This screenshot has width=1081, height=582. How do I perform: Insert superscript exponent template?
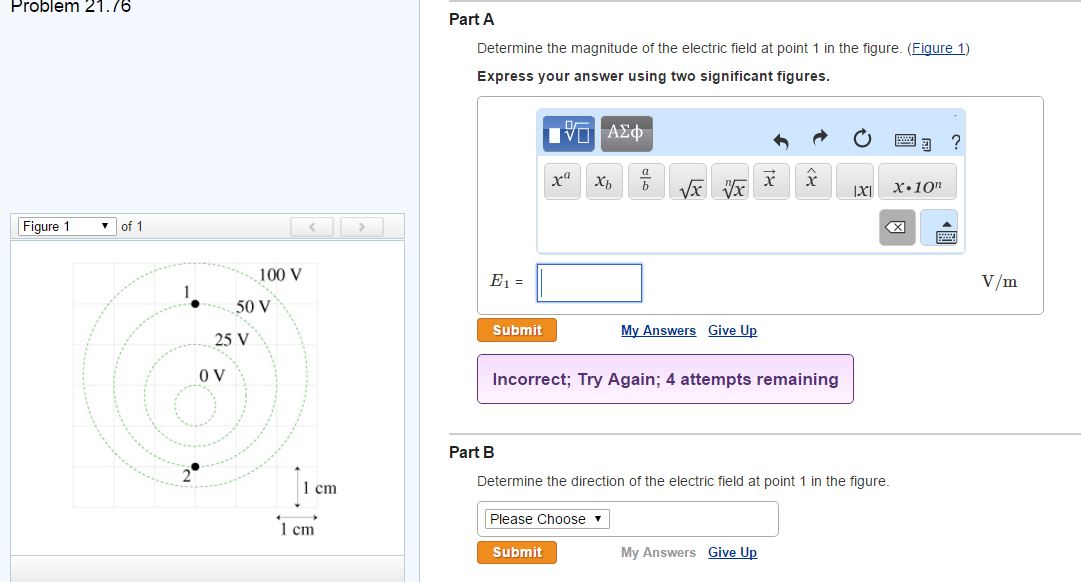click(562, 181)
